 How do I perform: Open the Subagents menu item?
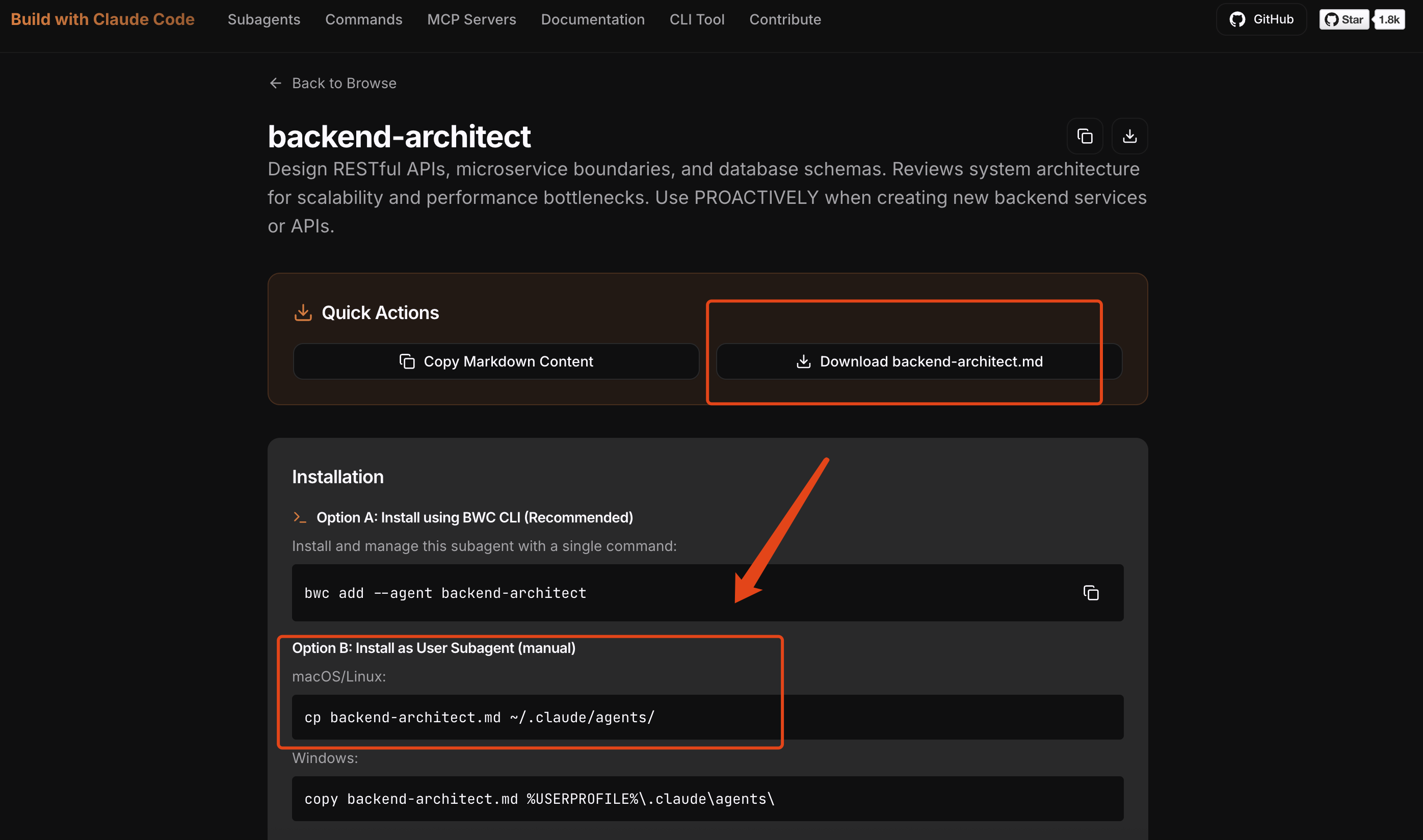[263, 19]
